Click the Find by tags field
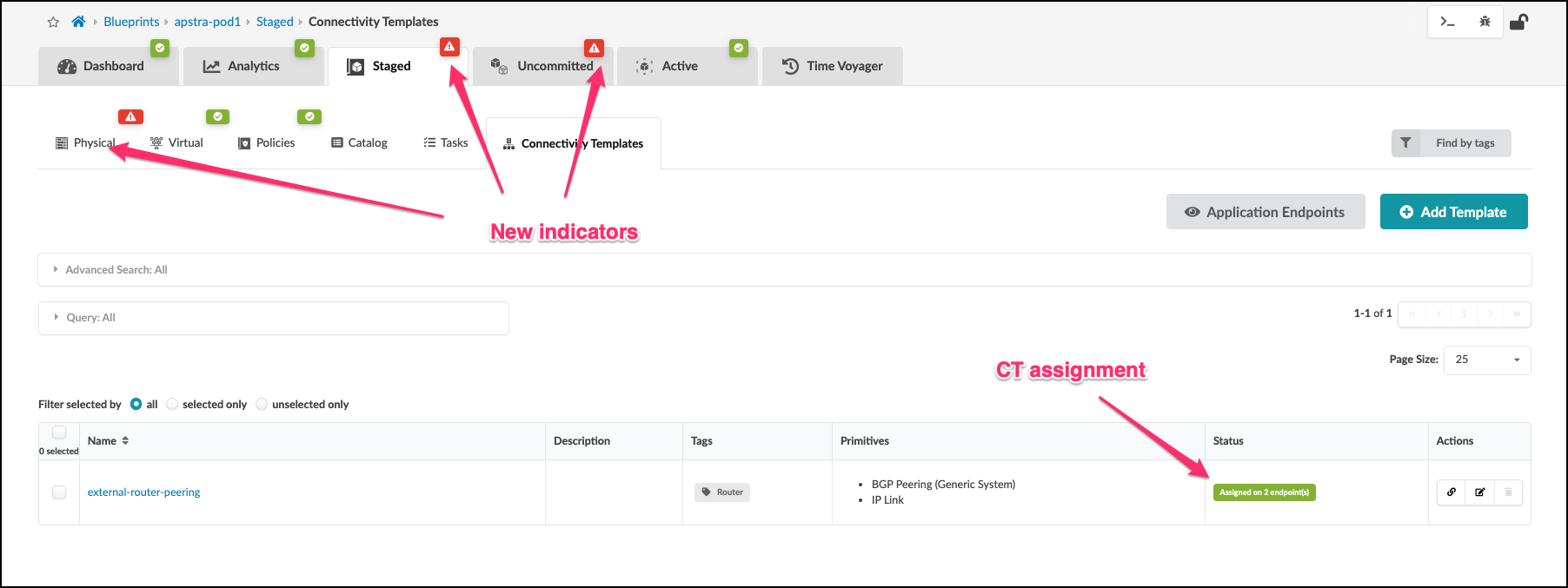The image size is (1568, 588). click(x=1465, y=143)
